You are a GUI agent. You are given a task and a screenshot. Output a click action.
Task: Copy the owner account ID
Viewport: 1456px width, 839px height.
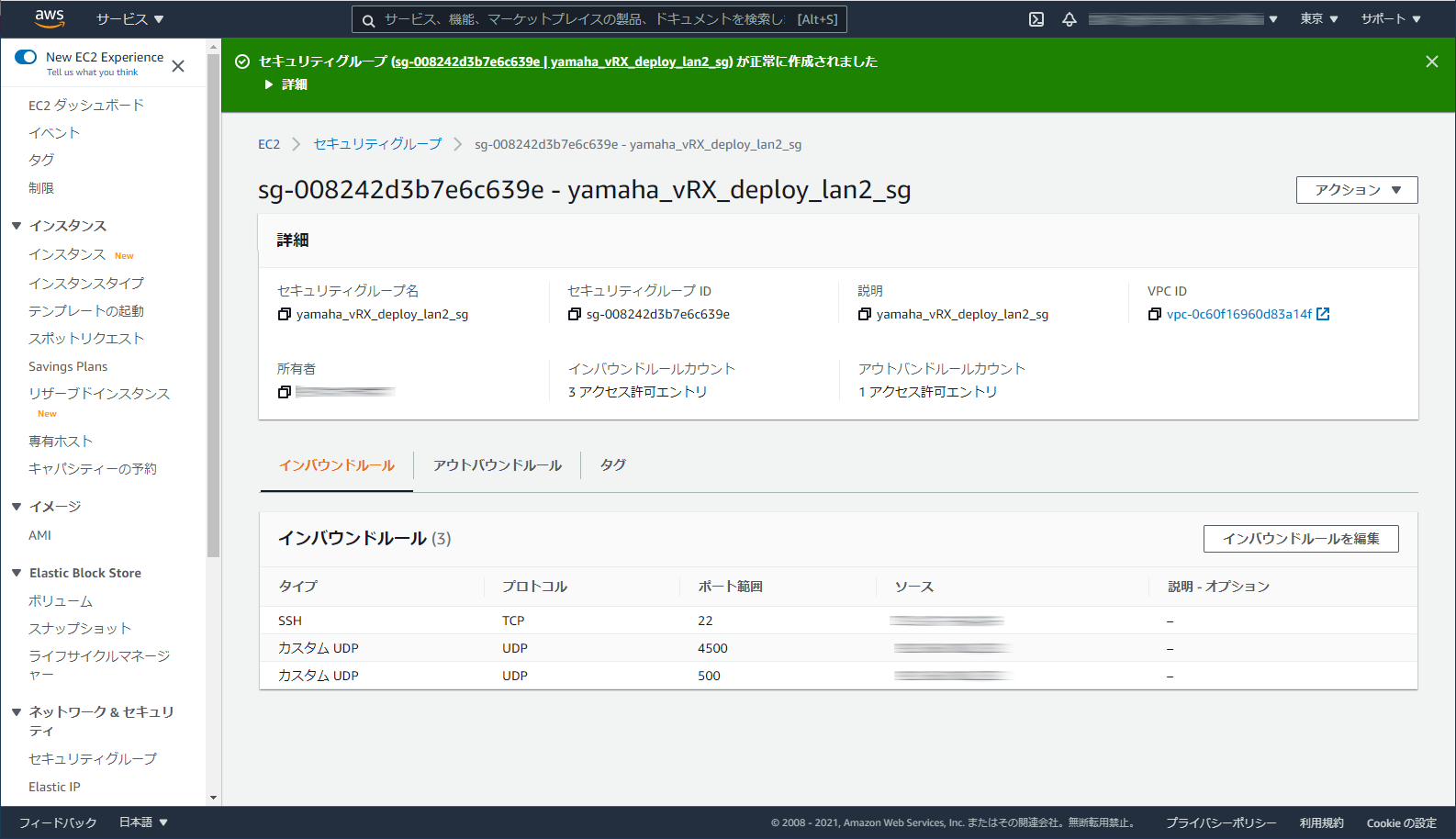pos(285,392)
